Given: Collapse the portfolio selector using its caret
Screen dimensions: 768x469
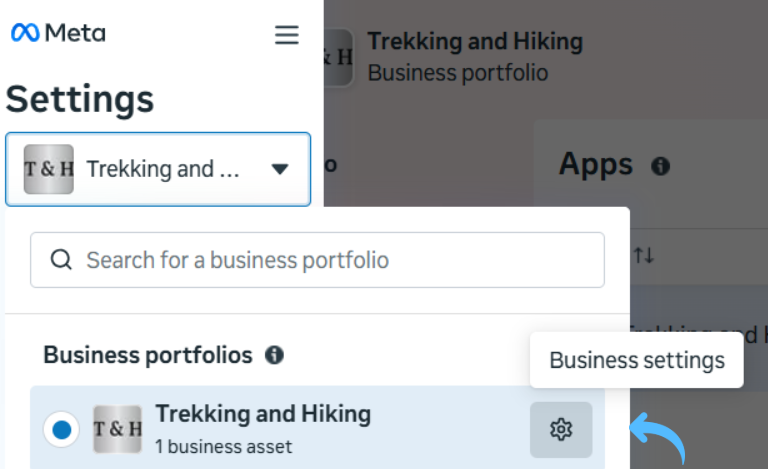Looking at the screenshot, I should (x=280, y=169).
